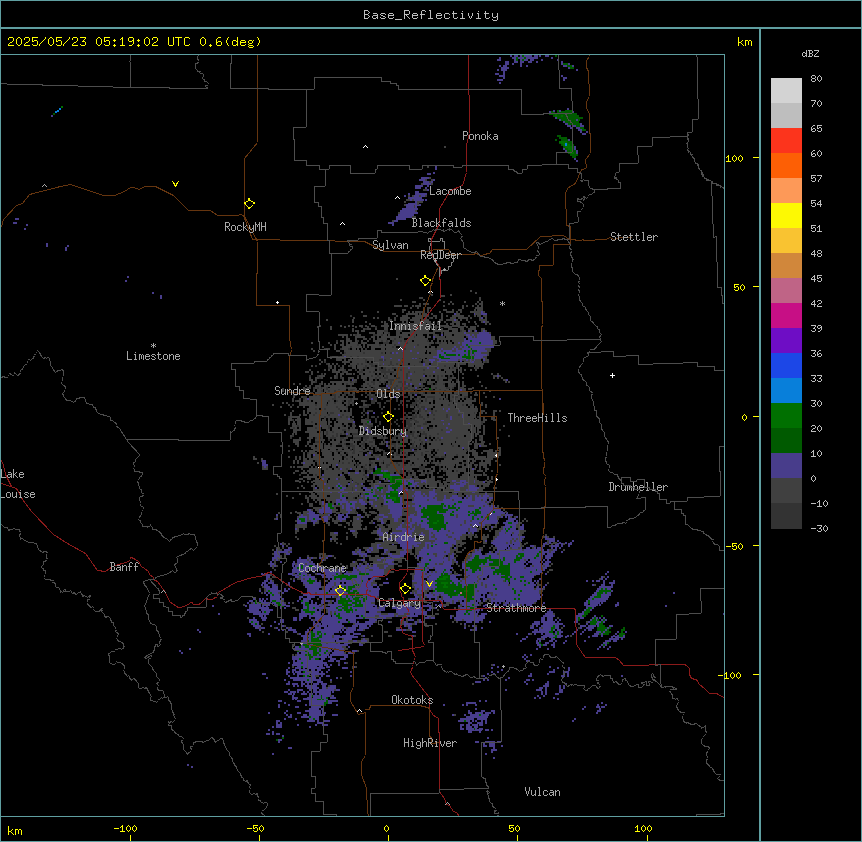The image size is (862, 842).
Task: Click the -30 value in the dBZ legend
Action: click(x=819, y=529)
